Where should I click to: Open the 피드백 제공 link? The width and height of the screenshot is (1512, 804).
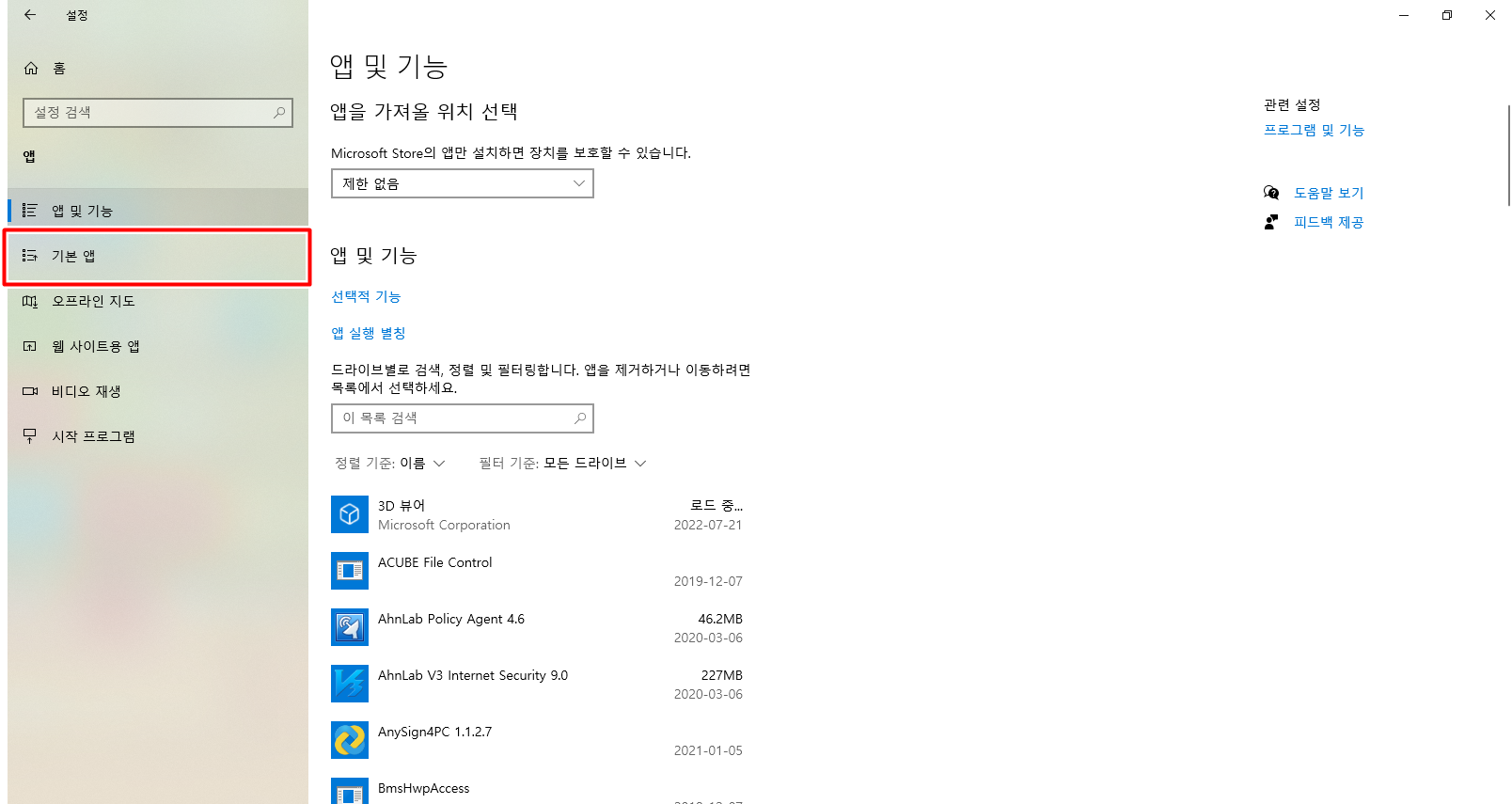click(1329, 222)
